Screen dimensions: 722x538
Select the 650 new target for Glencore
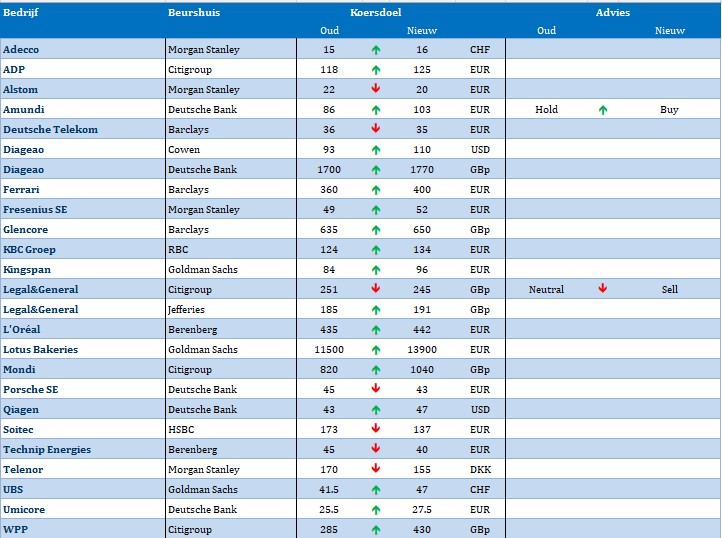422,229
